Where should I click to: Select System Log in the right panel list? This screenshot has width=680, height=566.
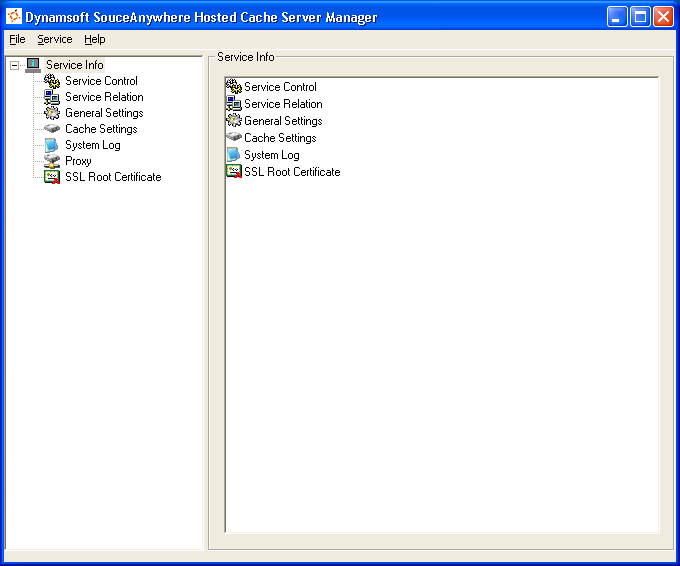point(271,155)
